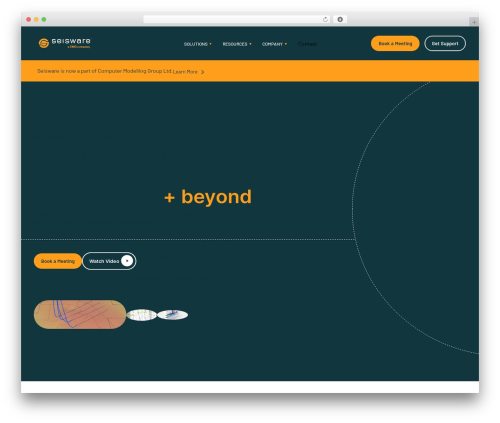Click play icon in Watch Video

(127, 261)
